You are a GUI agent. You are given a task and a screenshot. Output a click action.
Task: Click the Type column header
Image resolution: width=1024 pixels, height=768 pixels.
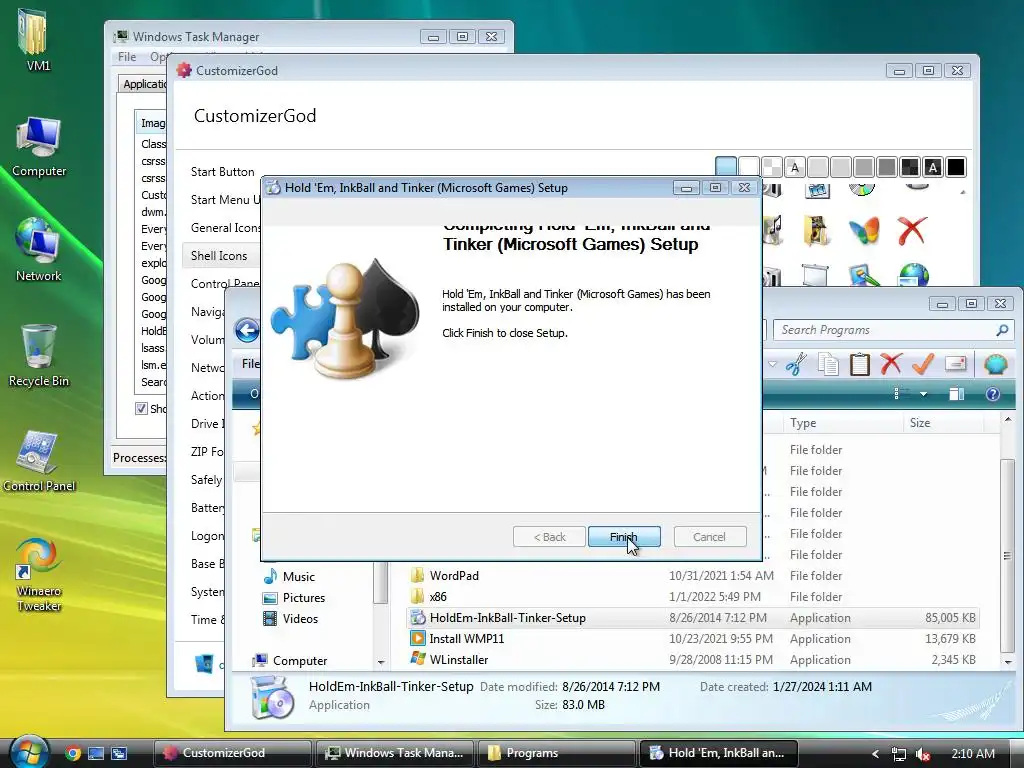842,423
